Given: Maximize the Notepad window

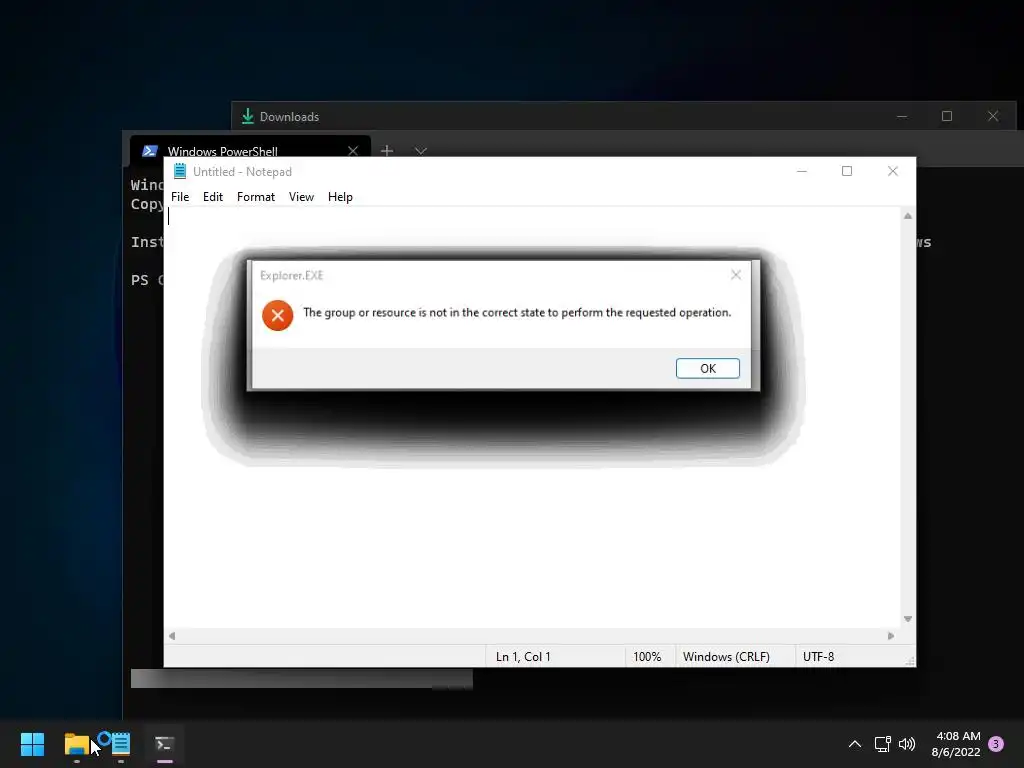Looking at the screenshot, I should [847, 171].
